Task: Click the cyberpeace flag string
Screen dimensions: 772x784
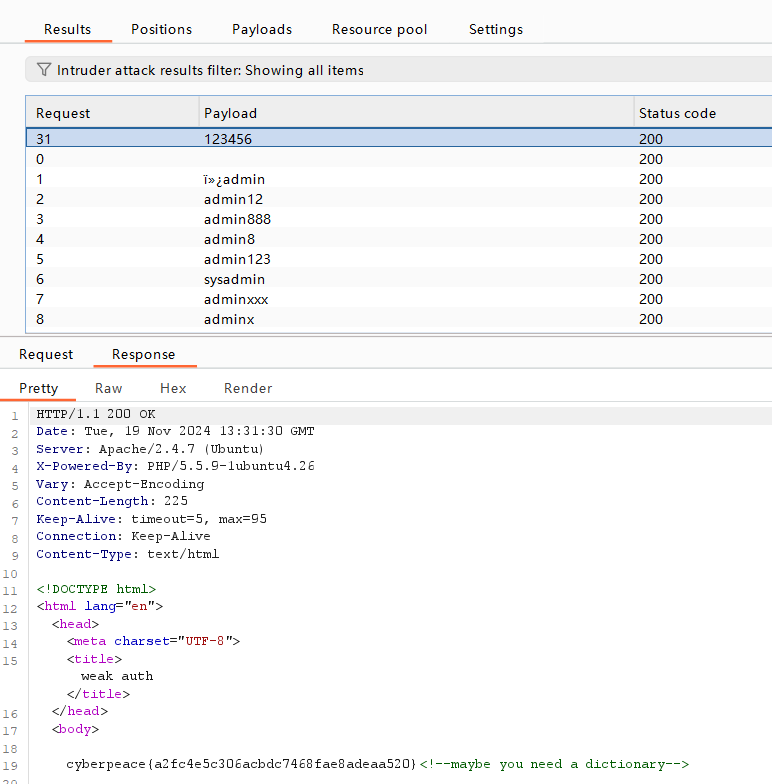Action: point(241,764)
